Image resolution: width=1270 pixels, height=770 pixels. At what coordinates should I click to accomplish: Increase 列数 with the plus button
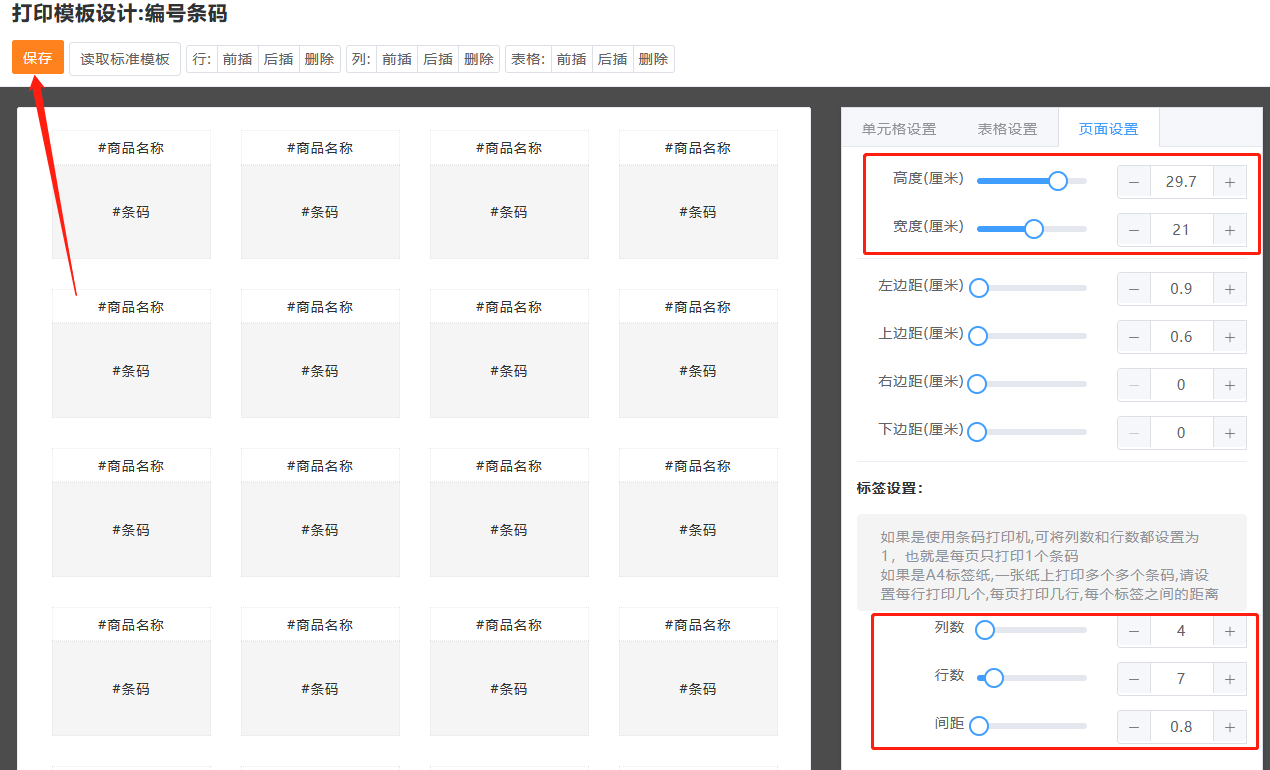pos(1229,631)
